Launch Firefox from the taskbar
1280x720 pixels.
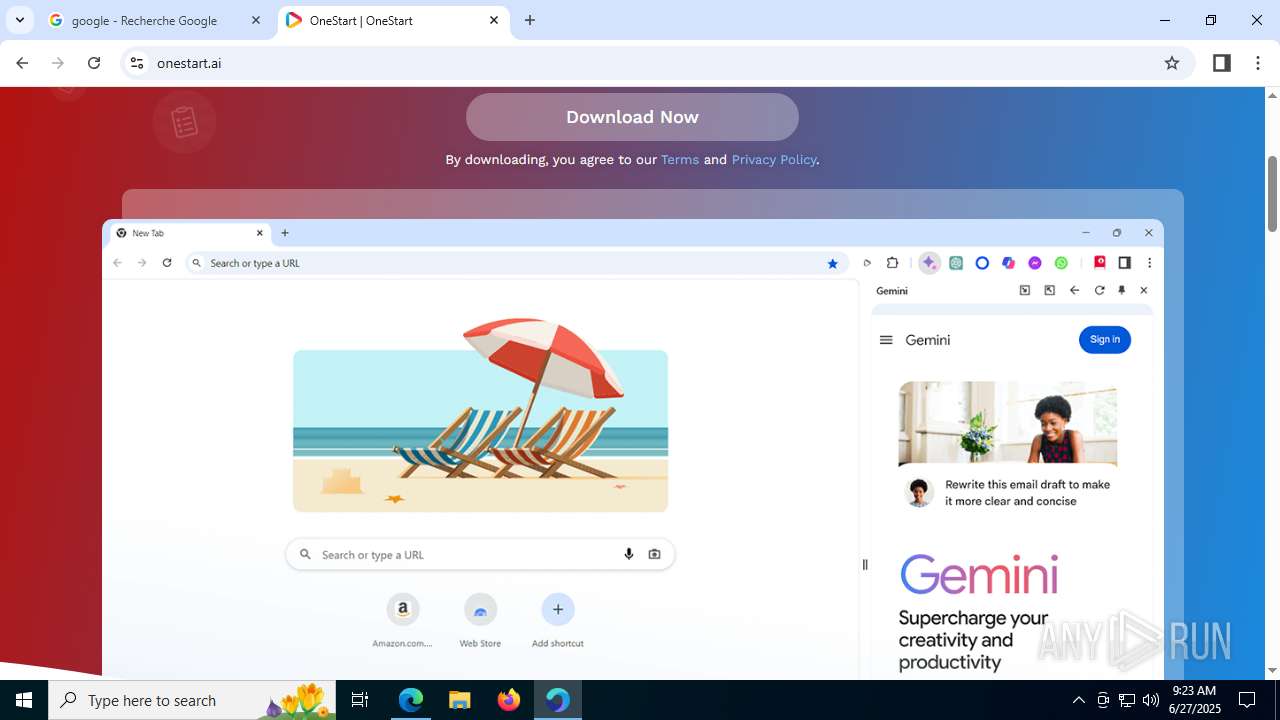509,700
